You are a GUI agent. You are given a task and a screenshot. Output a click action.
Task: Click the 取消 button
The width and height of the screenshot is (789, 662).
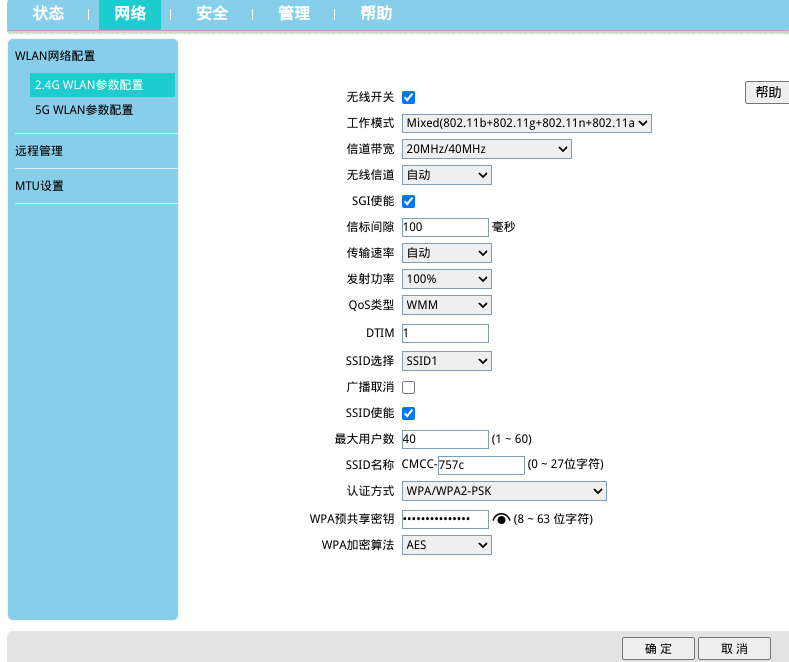coord(734,649)
